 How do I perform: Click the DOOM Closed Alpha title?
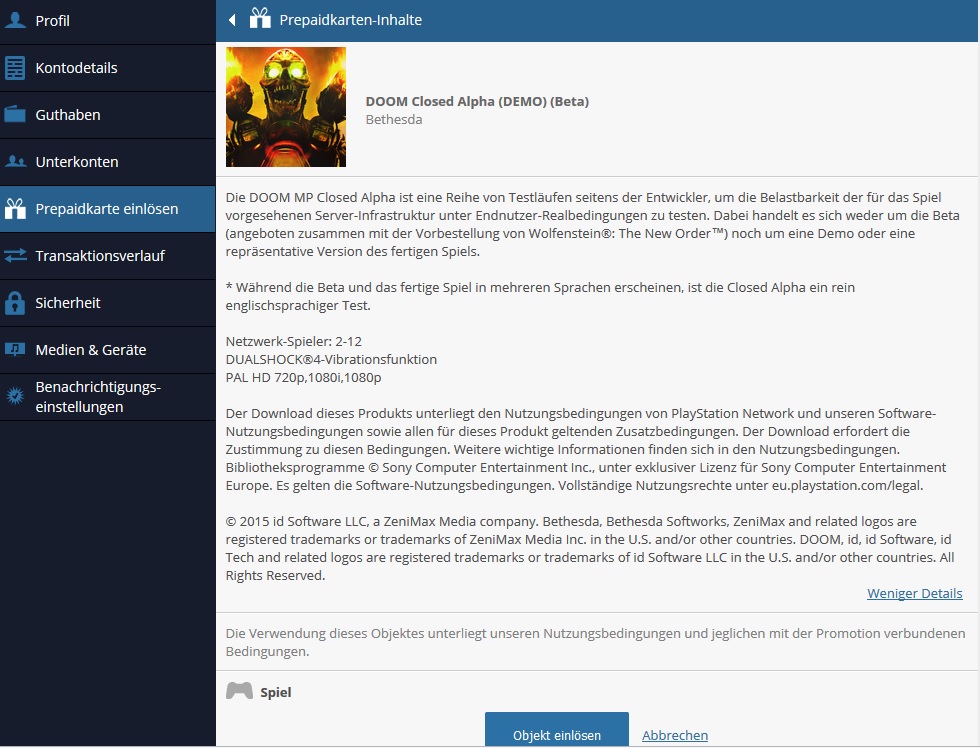click(478, 101)
